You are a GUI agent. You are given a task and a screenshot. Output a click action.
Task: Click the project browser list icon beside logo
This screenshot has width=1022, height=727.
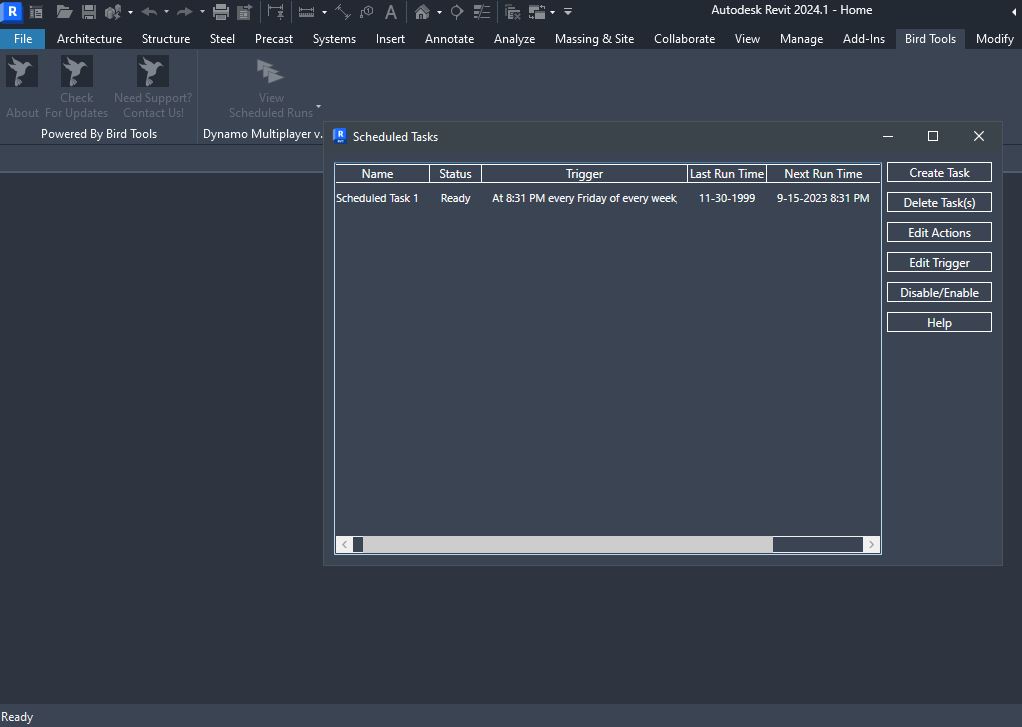coord(36,12)
